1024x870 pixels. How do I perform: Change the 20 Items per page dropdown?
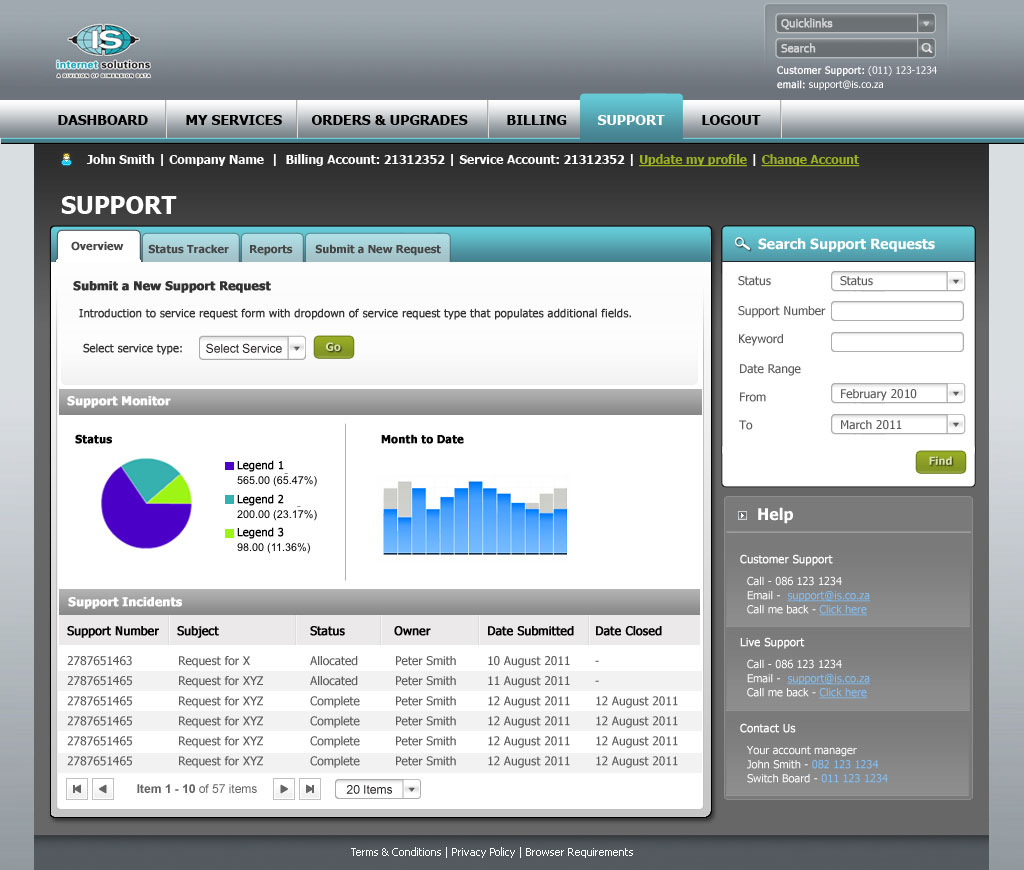[411, 789]
